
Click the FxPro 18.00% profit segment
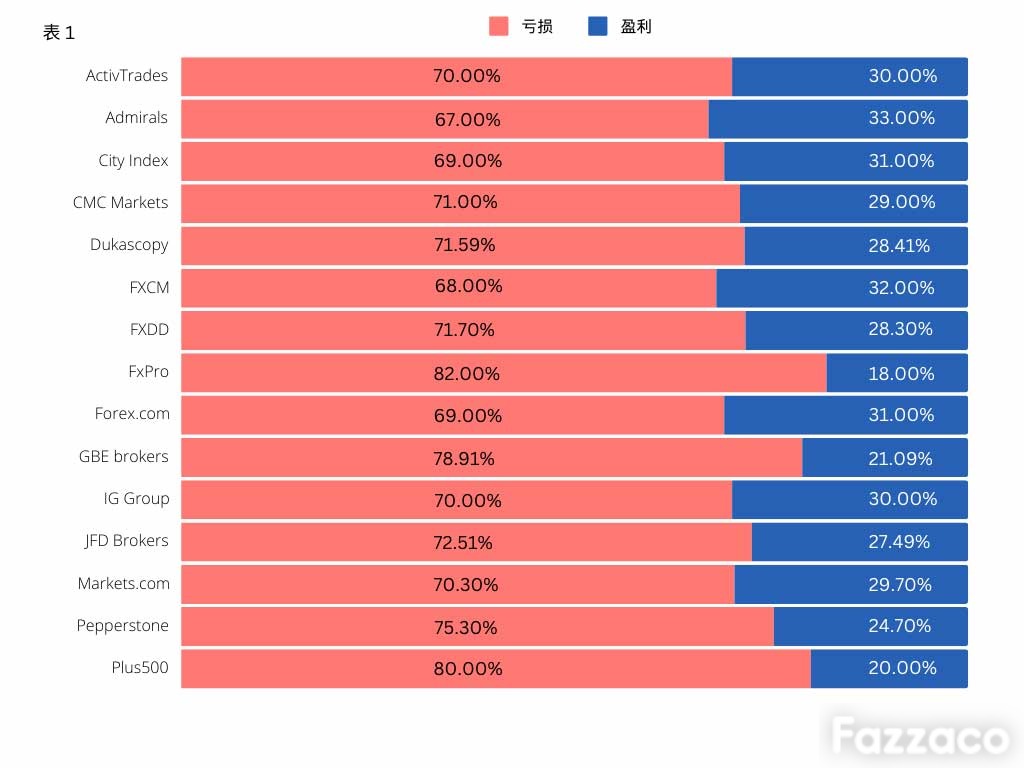click(x=897, y=373)
